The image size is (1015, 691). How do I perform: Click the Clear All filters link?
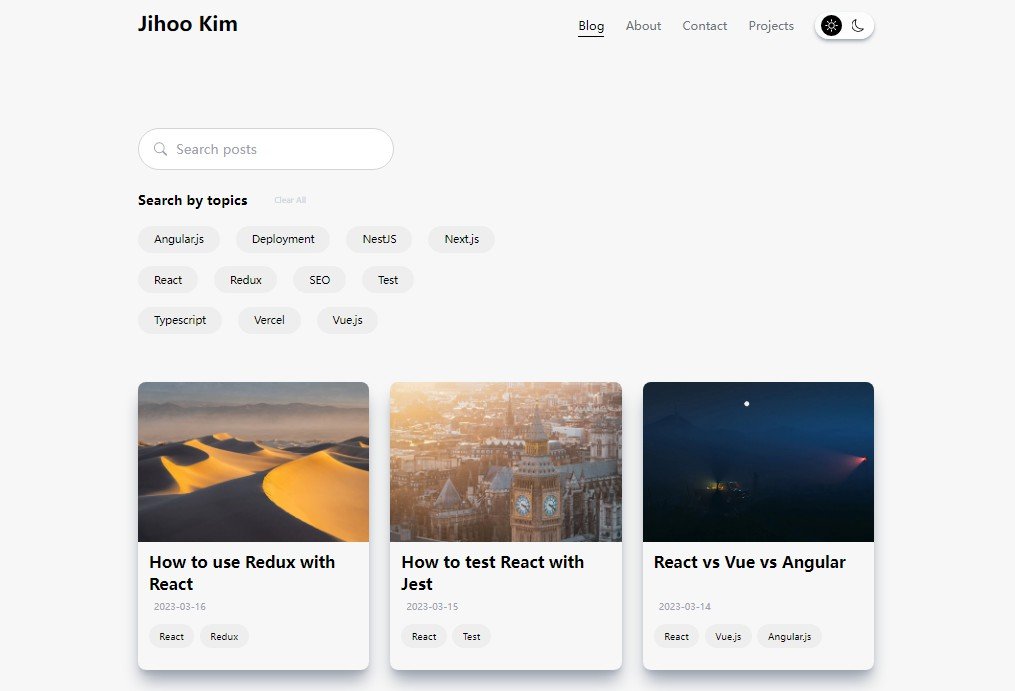click(289, 200)
